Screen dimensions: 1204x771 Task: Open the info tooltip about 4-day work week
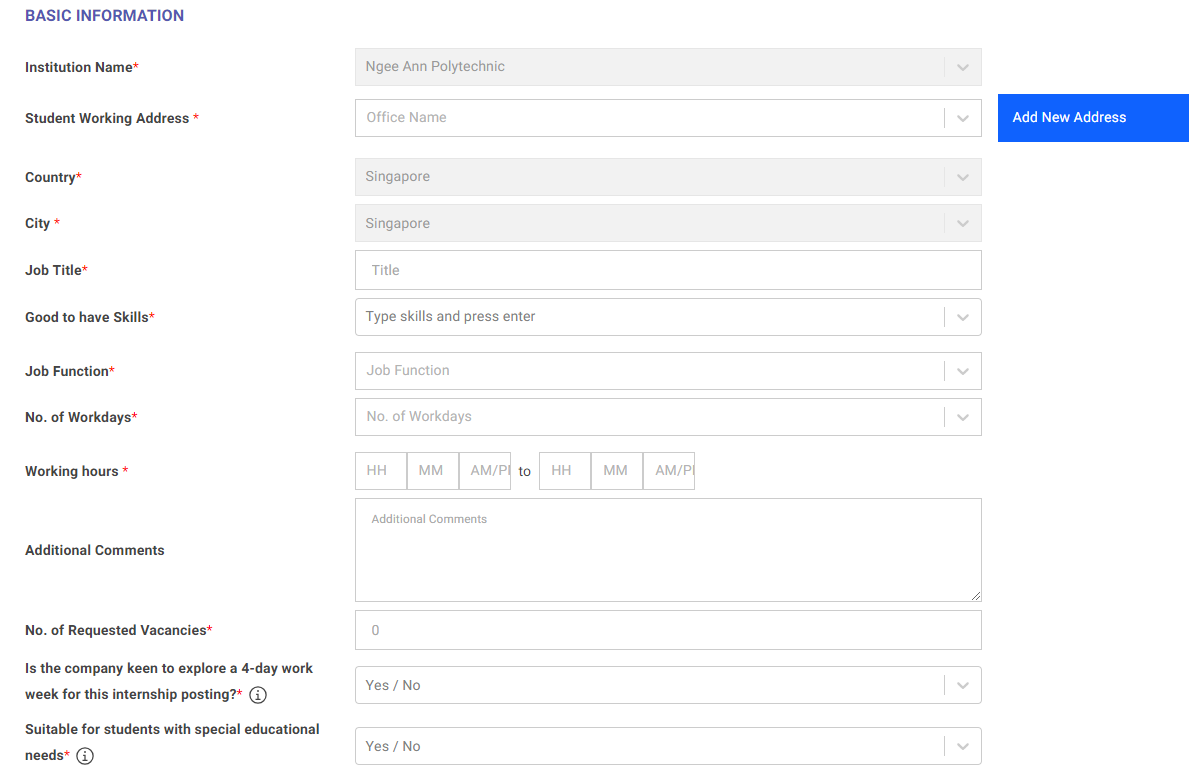[257, 694]
